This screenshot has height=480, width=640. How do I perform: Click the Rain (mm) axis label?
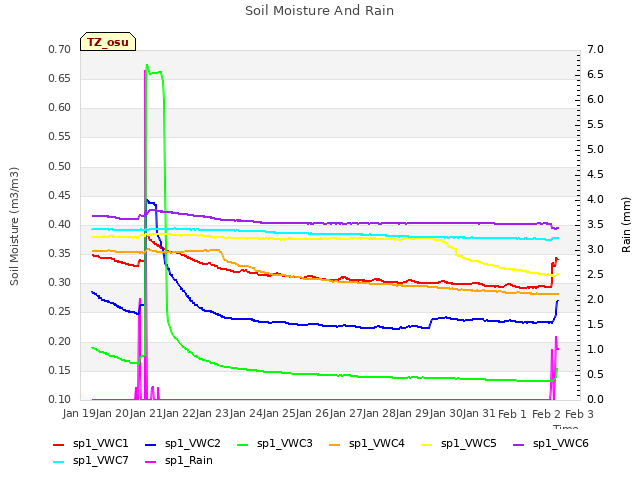click(626, 225)
